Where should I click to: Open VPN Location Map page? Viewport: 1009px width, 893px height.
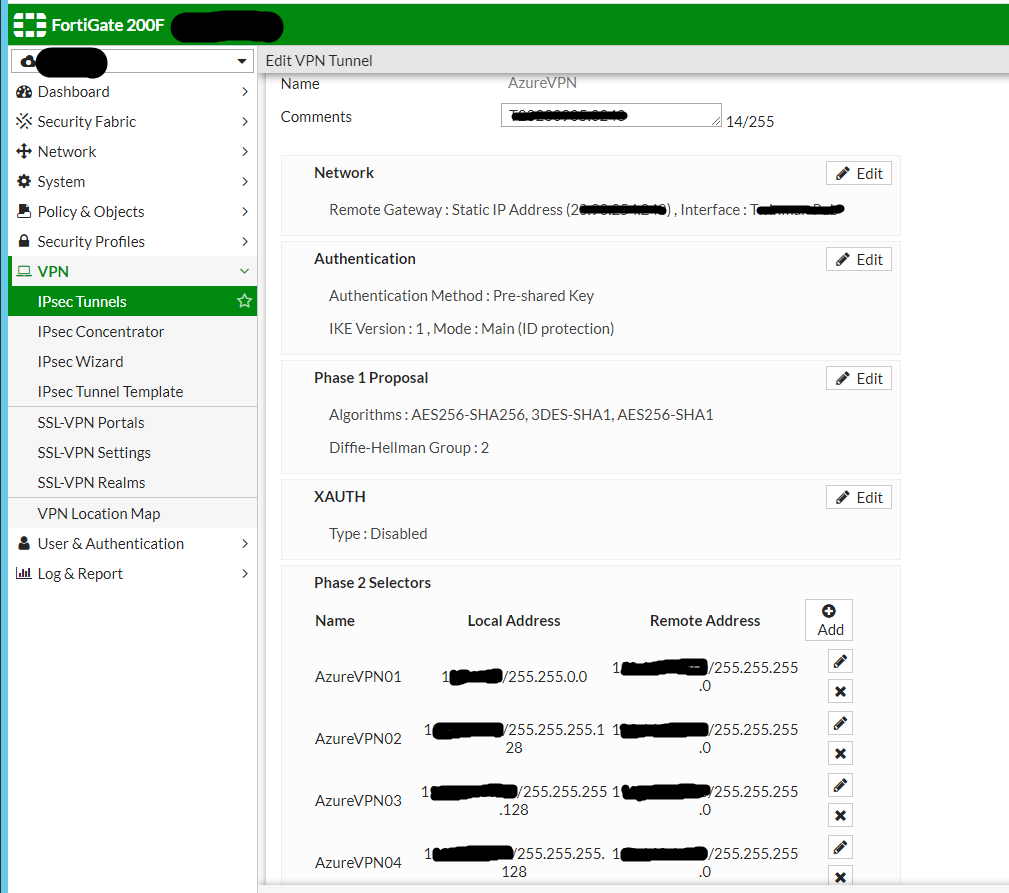[133, 513]
